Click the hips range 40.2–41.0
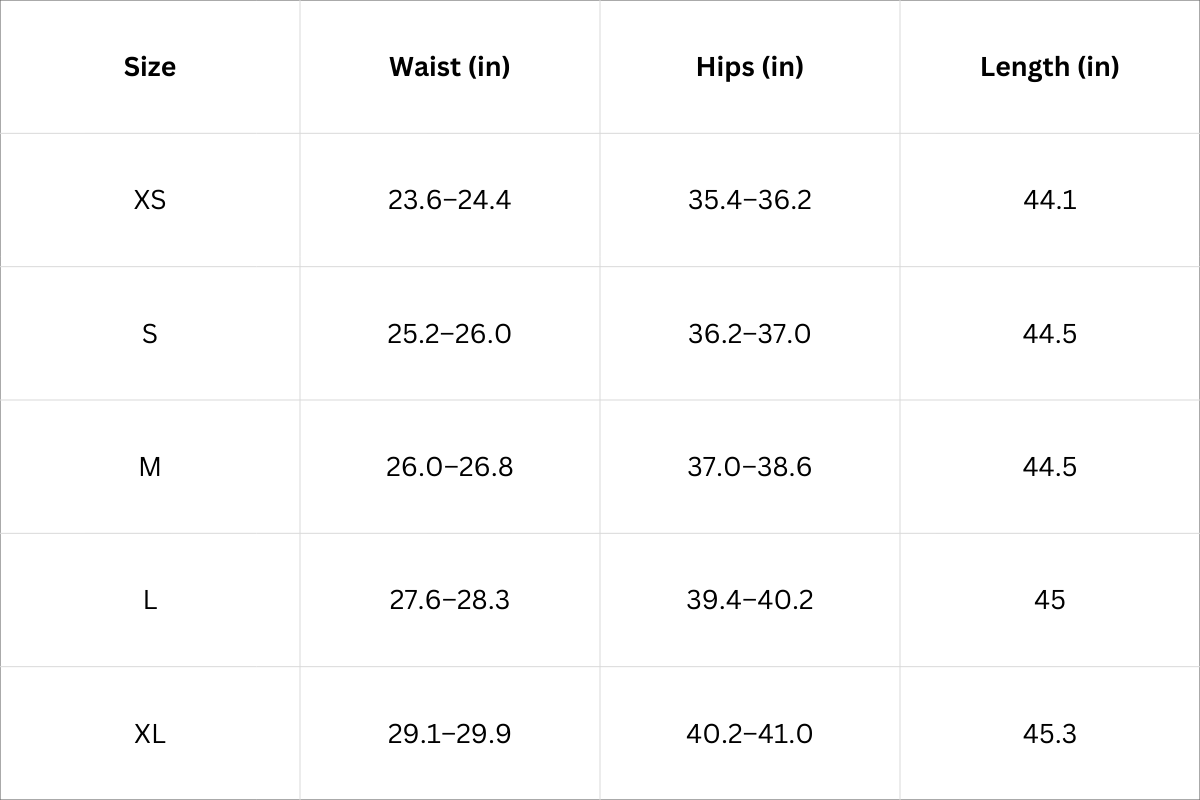Image resolution: width=1200 pixels, height=800 pixels. tap(750, 734)
